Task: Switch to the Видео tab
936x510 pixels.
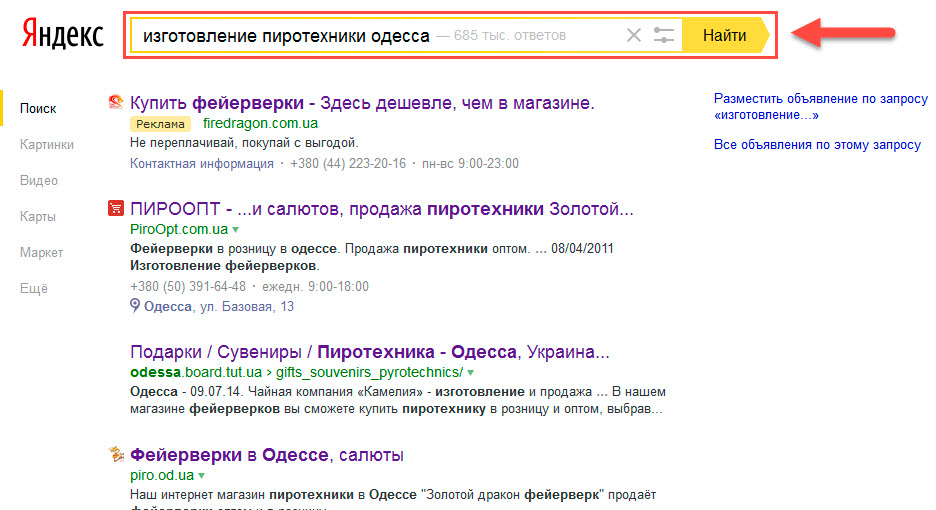Action: 39,180
